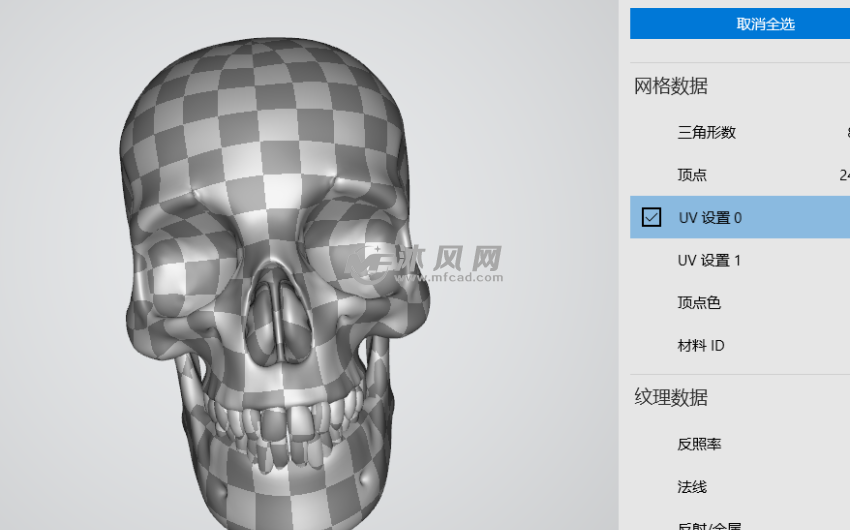Click the 网格数据 section heading
The image size is (850, 530).
coord(671,86)
